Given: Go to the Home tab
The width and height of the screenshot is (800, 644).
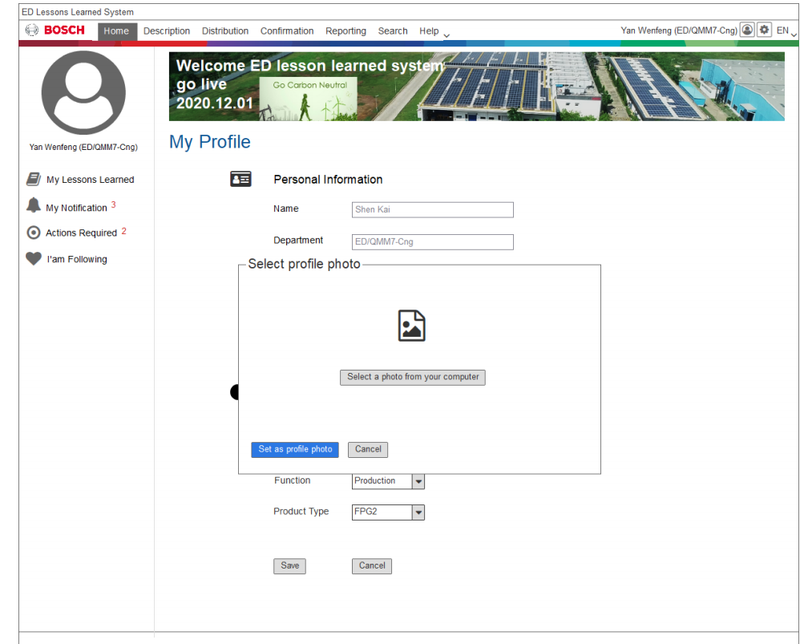Looking at the screenshot, I should click(x=116, y=31).
